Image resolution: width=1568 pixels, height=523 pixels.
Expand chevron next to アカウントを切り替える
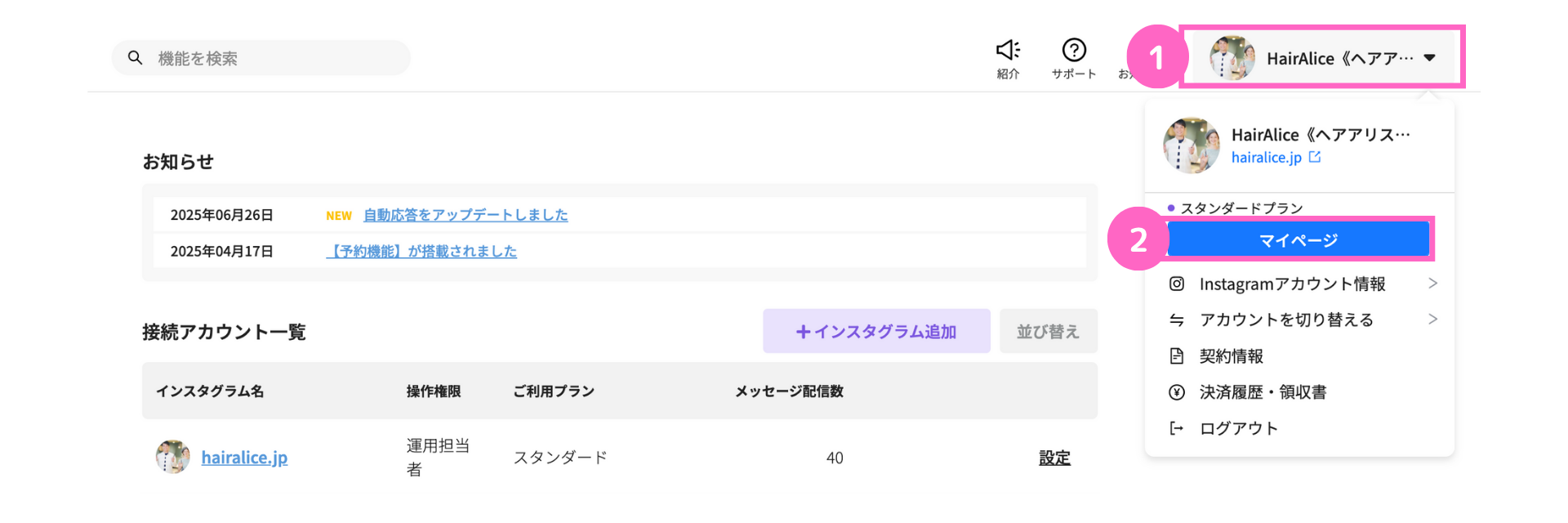tap(1432, 319)
